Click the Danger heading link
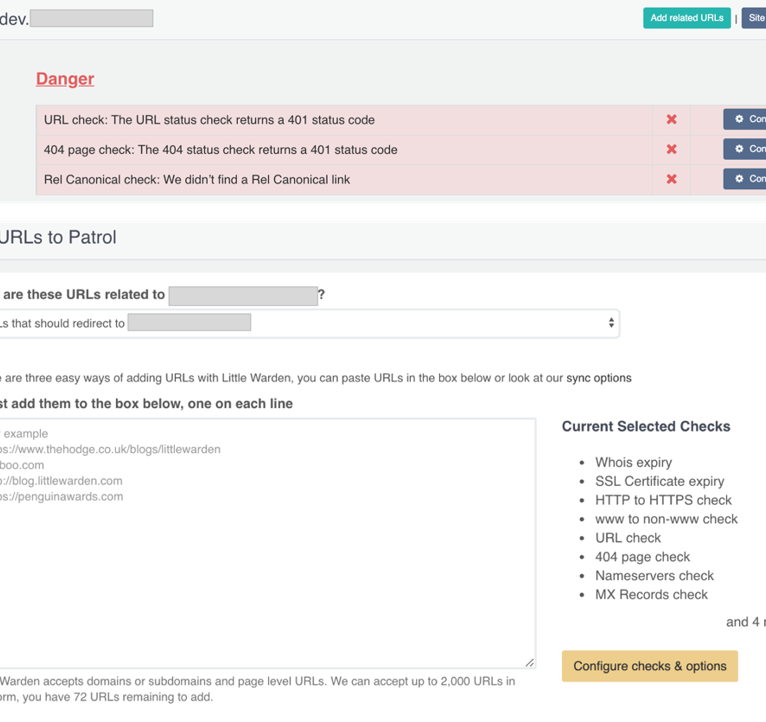The image size is (766, 722). pyautogui.click(x=65, y=79)
